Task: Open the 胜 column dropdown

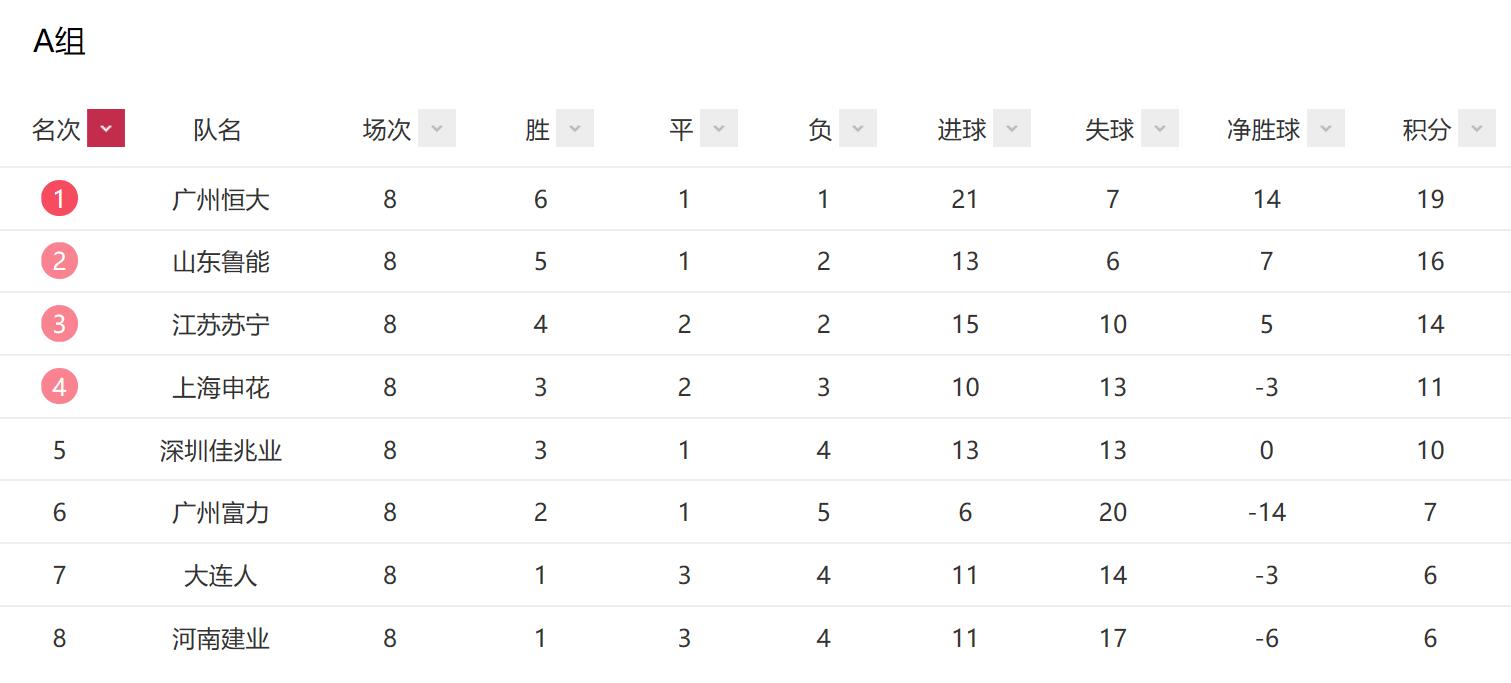Action: [573, 128]
